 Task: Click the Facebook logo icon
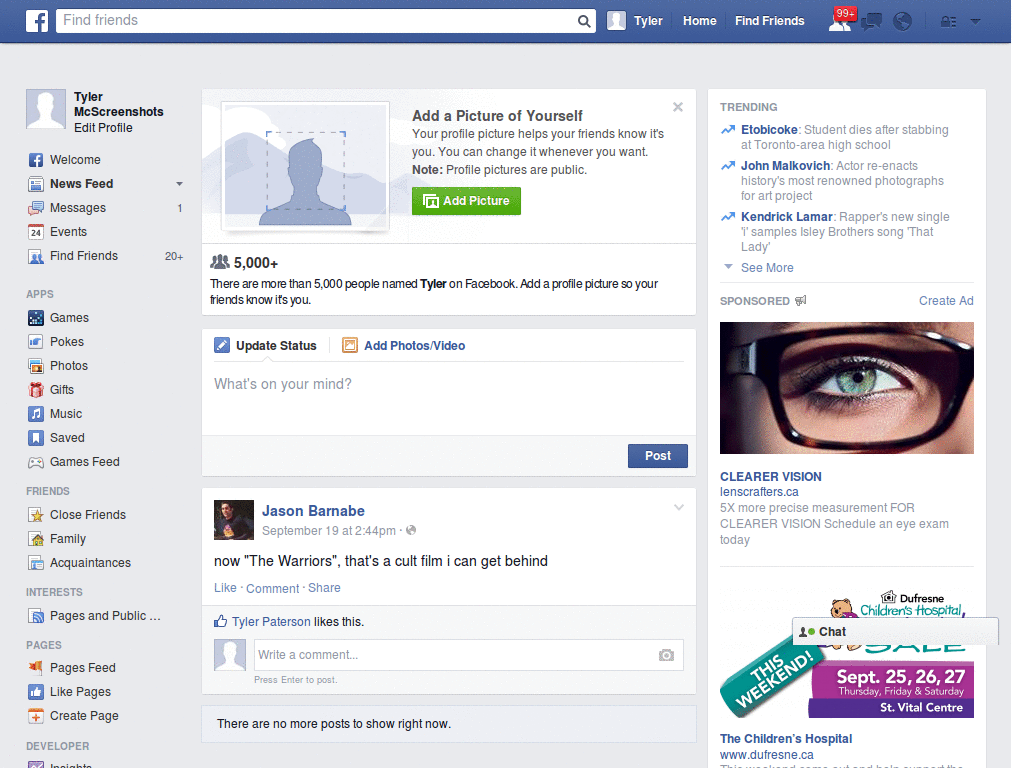point(37,21)
